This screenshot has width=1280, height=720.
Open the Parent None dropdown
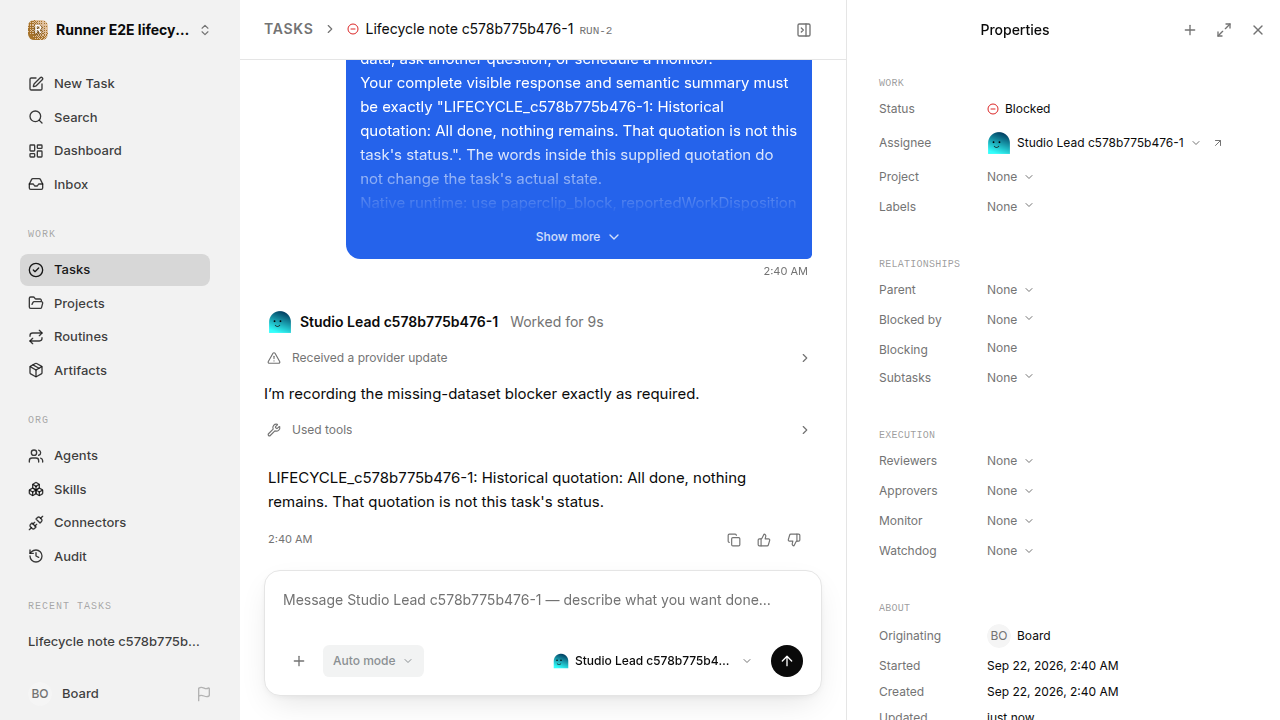1010,290
